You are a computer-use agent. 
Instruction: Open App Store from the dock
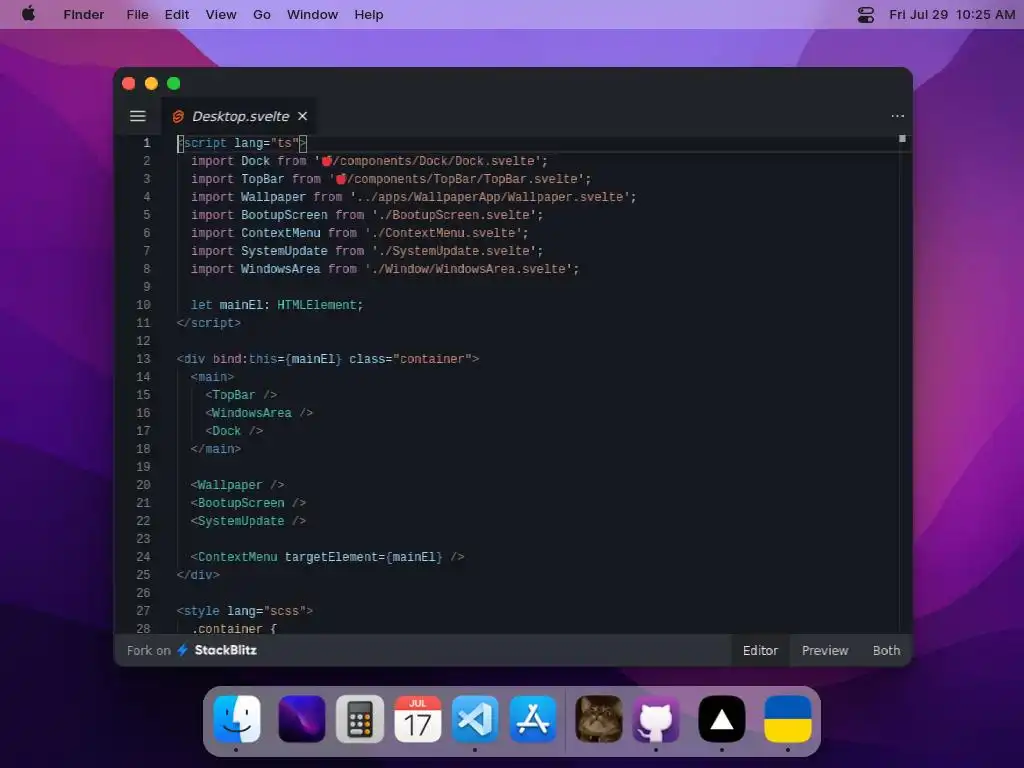point(533,719)
